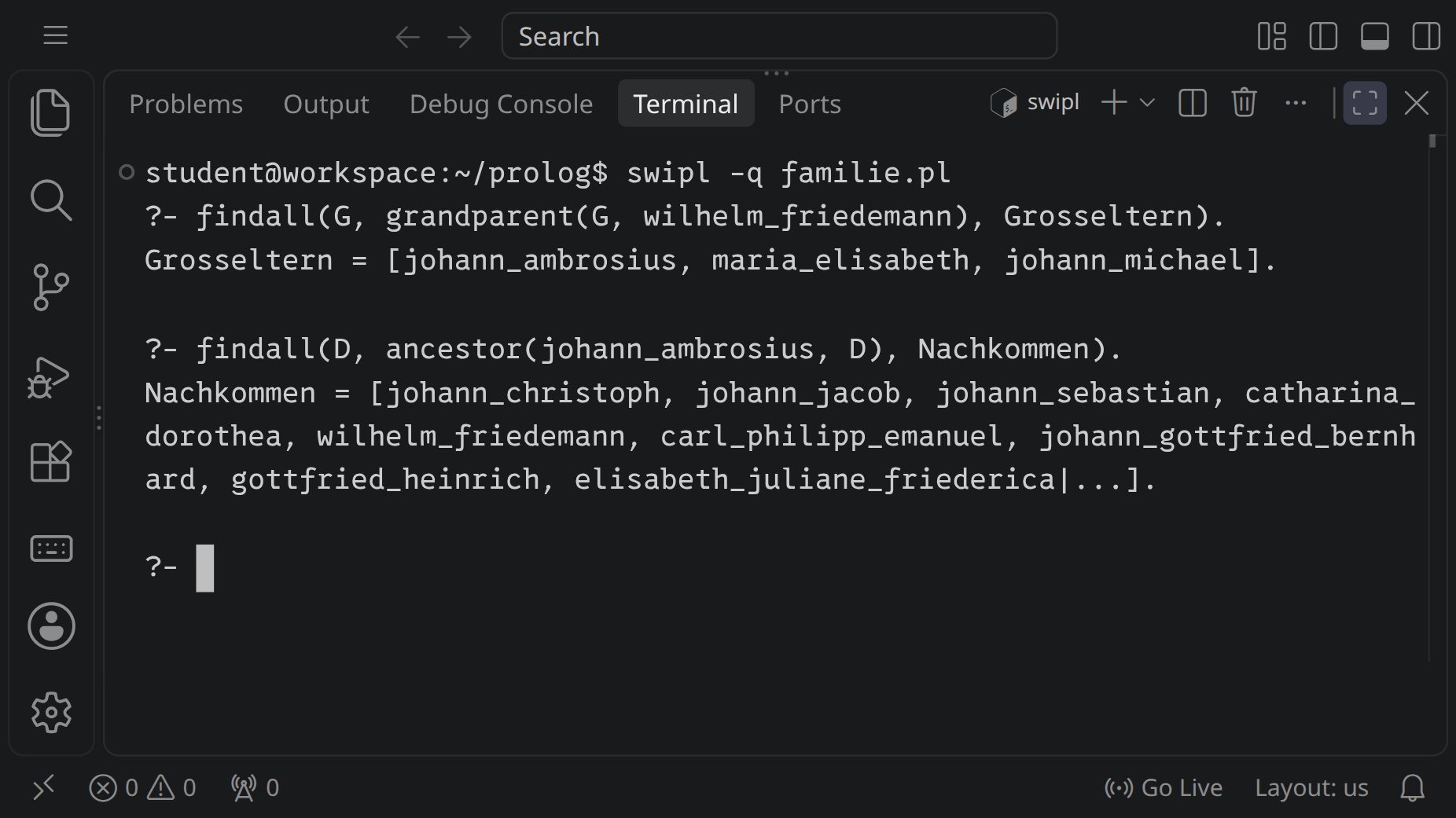Expand the launch profile dropdown chevron
The height and width of the screenshot is (818, 1456).
coord(1147,103)
